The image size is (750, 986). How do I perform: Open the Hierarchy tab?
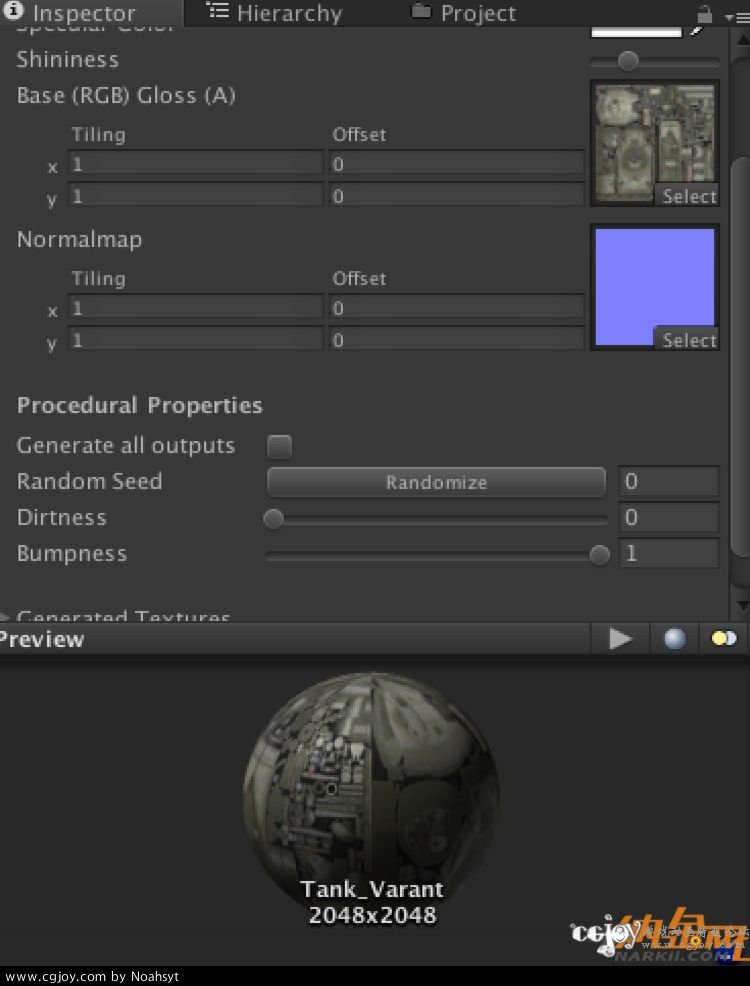click(x=275, y=13)
